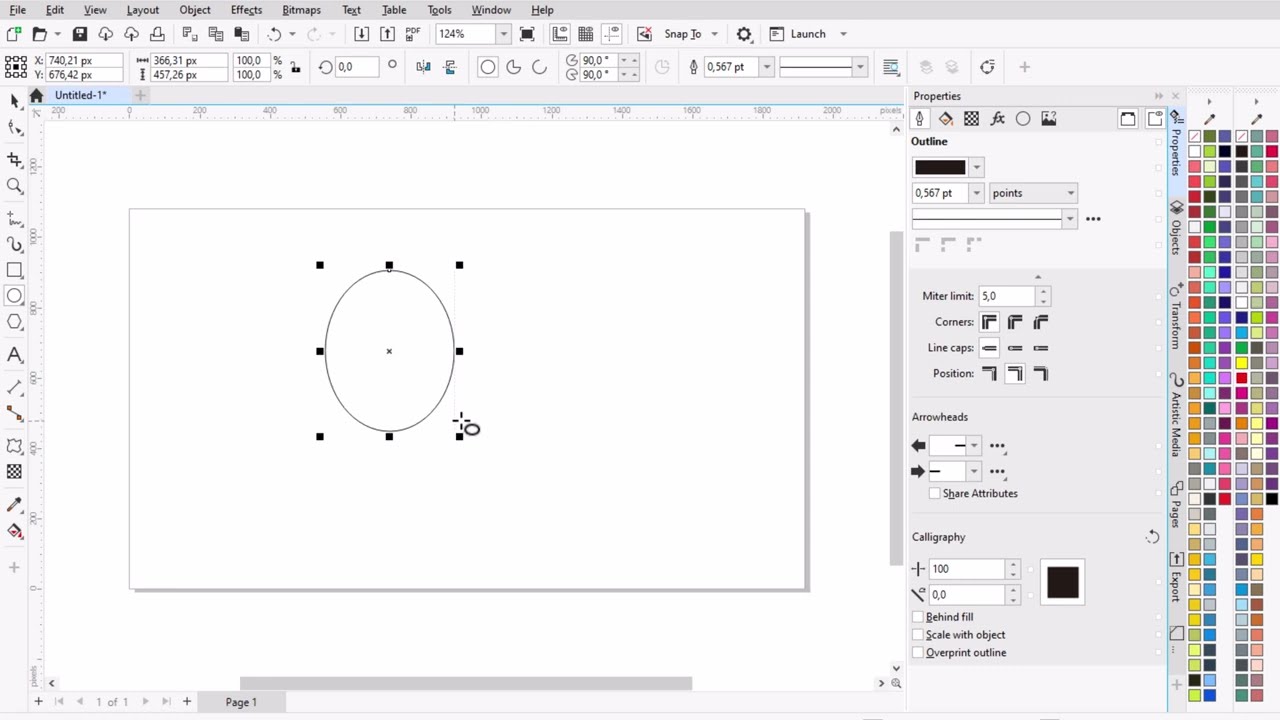The image size is (1280, 720).
Task: Open the fx effects tab in Properties
Action: [997, 119]
